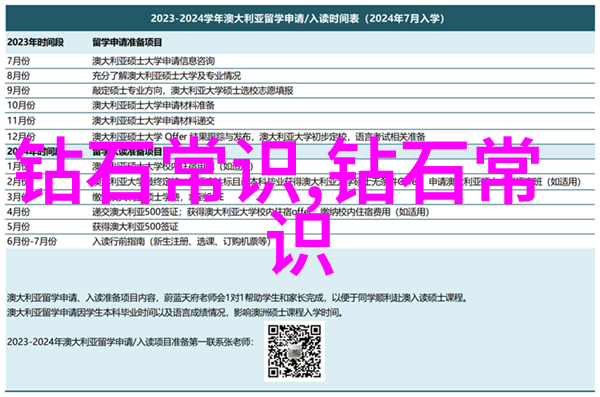Select the '留学申请准备项目' header in the top row
Viewport: 600px width, 397px height.
coord(127,42)
